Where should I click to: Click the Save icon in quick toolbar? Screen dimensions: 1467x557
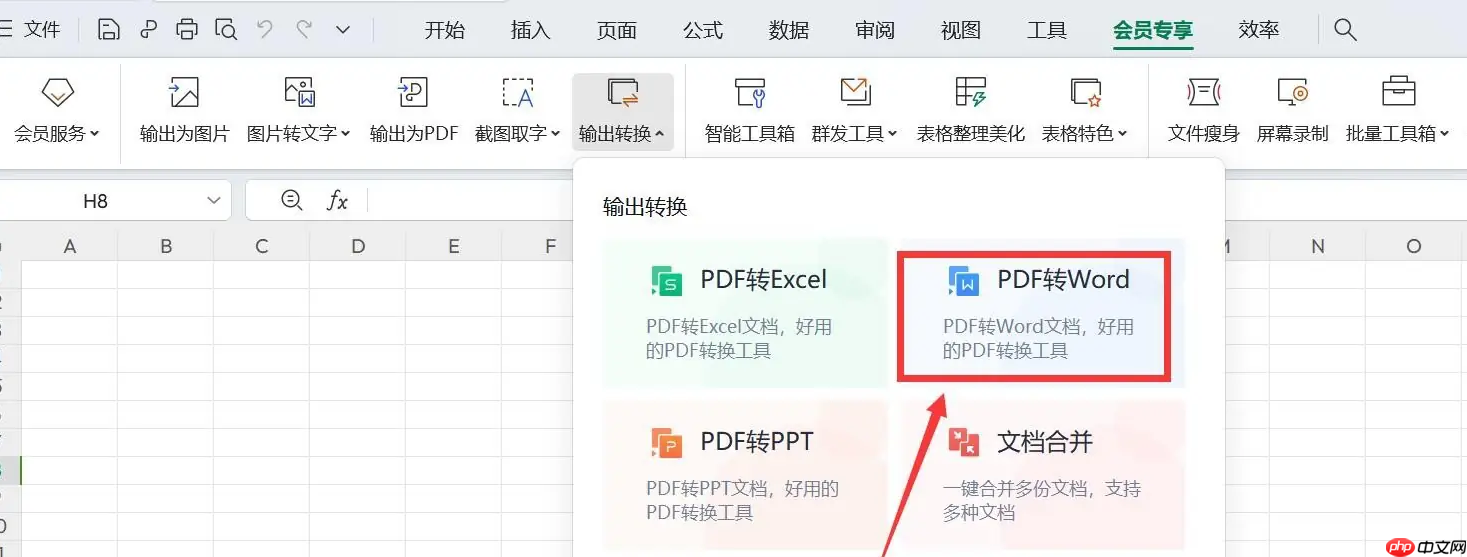[x=109, y=30]
